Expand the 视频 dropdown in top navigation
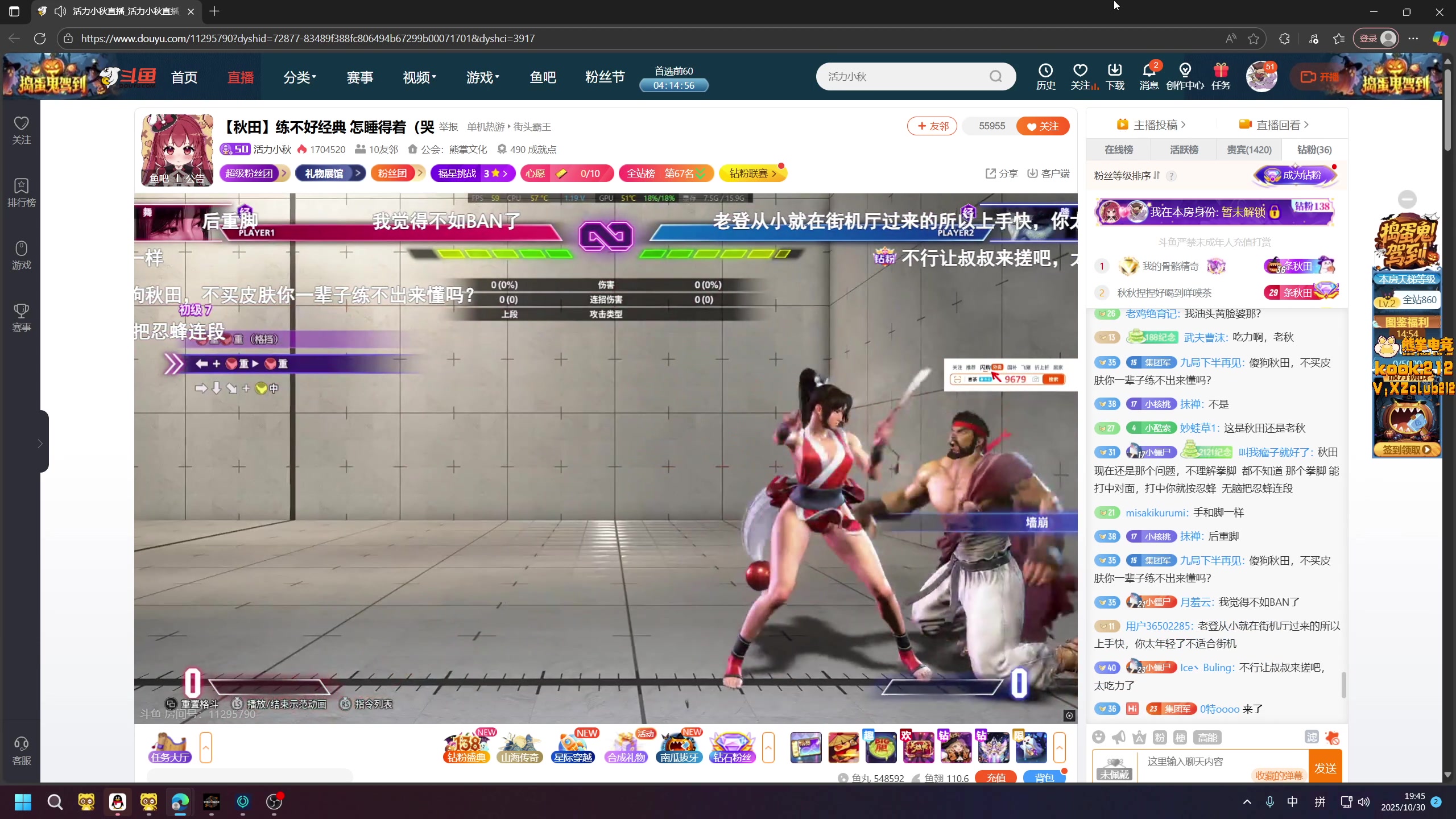 [x=419, y=77]
